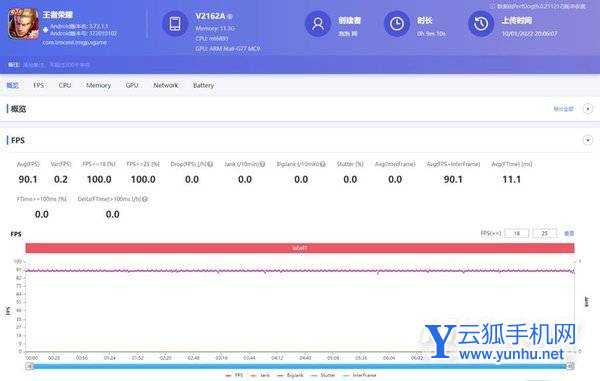Click help icon beside Jank metric
Image resolution: width=600 pixels, height=381 pixels.
[x=262, y=164]
